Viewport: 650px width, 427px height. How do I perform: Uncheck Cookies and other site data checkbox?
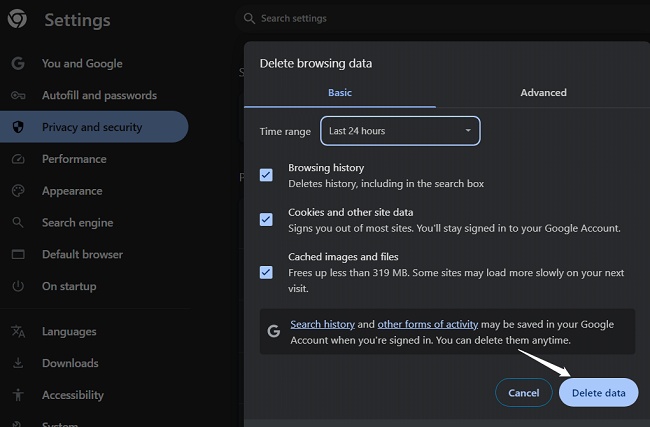coord(266,219)
